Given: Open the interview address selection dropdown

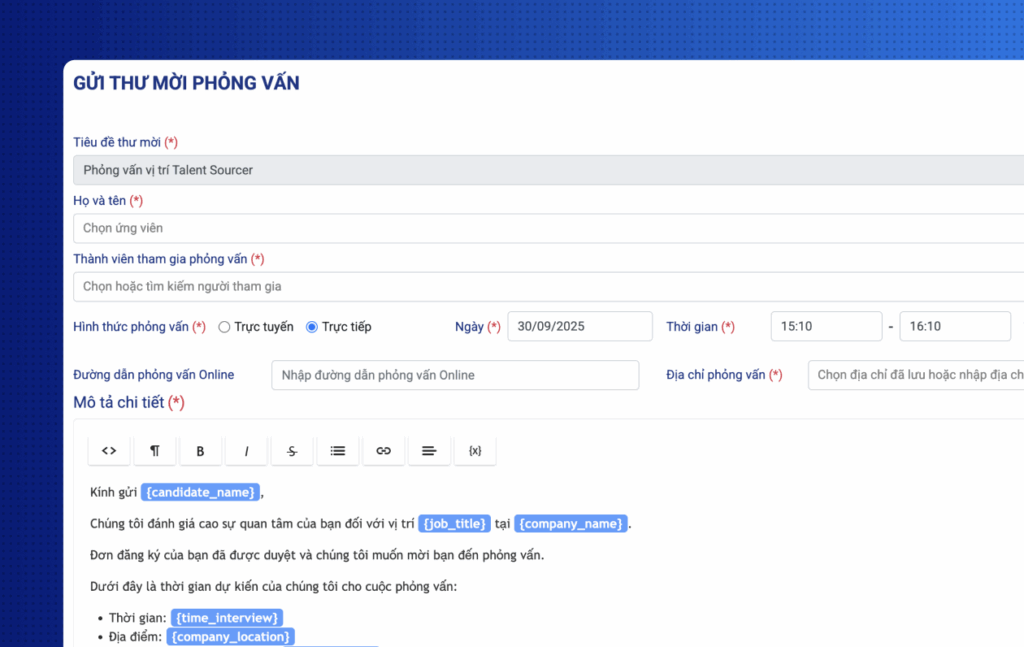Looking at the screenshot, I should click(x=915, y=375).
